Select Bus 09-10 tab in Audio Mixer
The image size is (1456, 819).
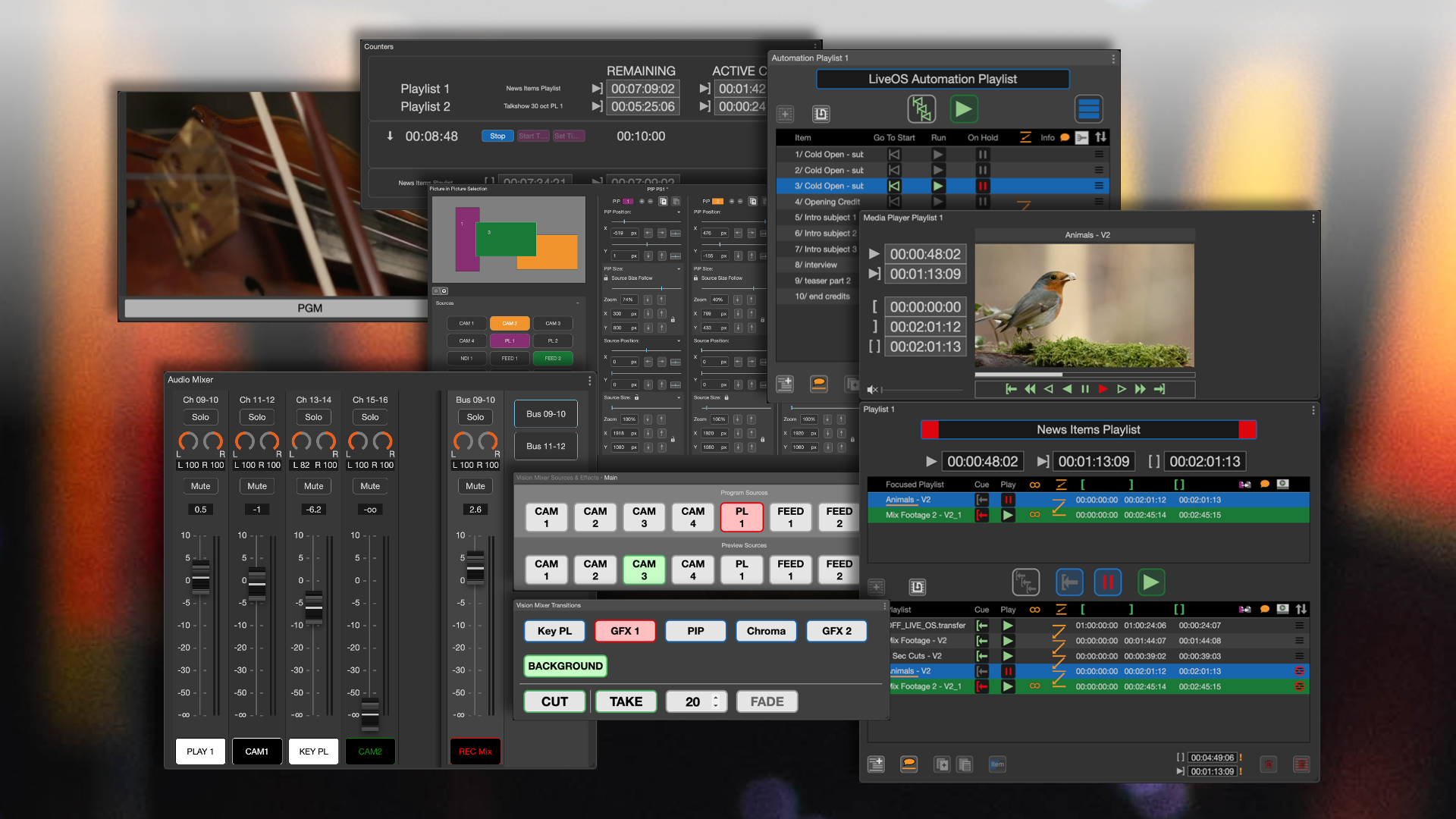pos(546,414)
